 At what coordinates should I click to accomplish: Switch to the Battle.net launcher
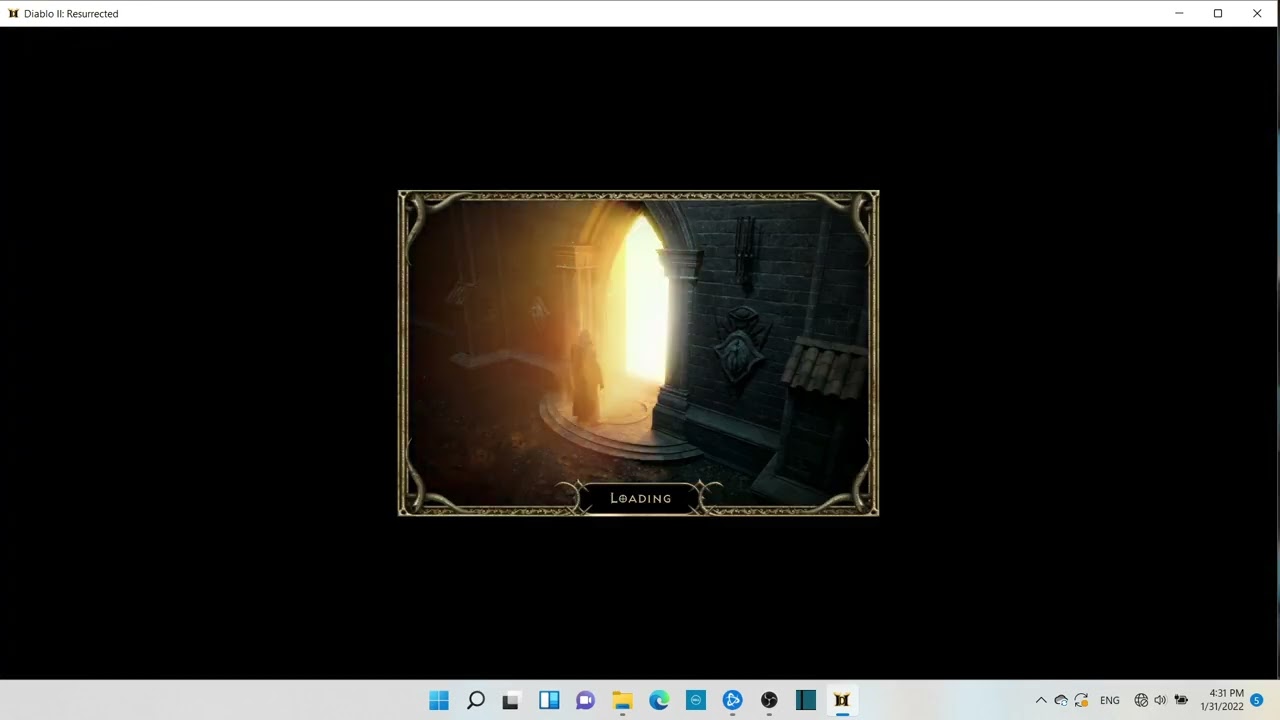732,701
